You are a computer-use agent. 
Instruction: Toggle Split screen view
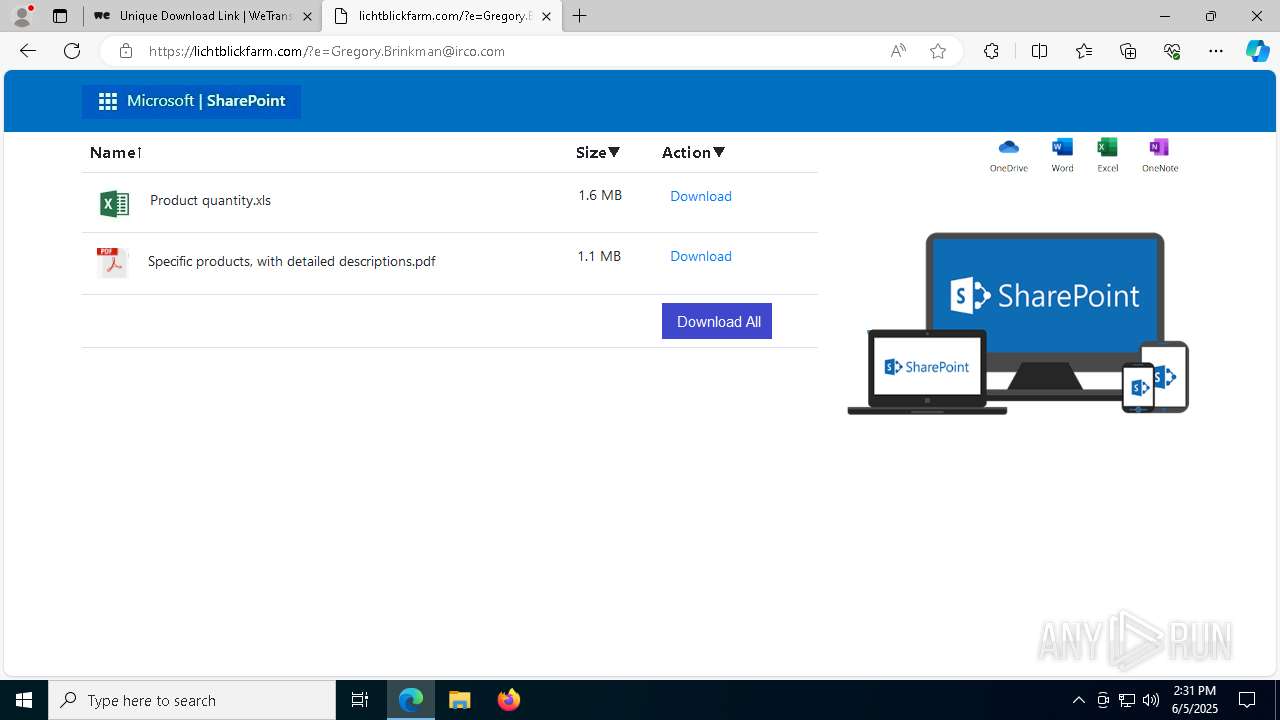click(x=1039, y=51)
